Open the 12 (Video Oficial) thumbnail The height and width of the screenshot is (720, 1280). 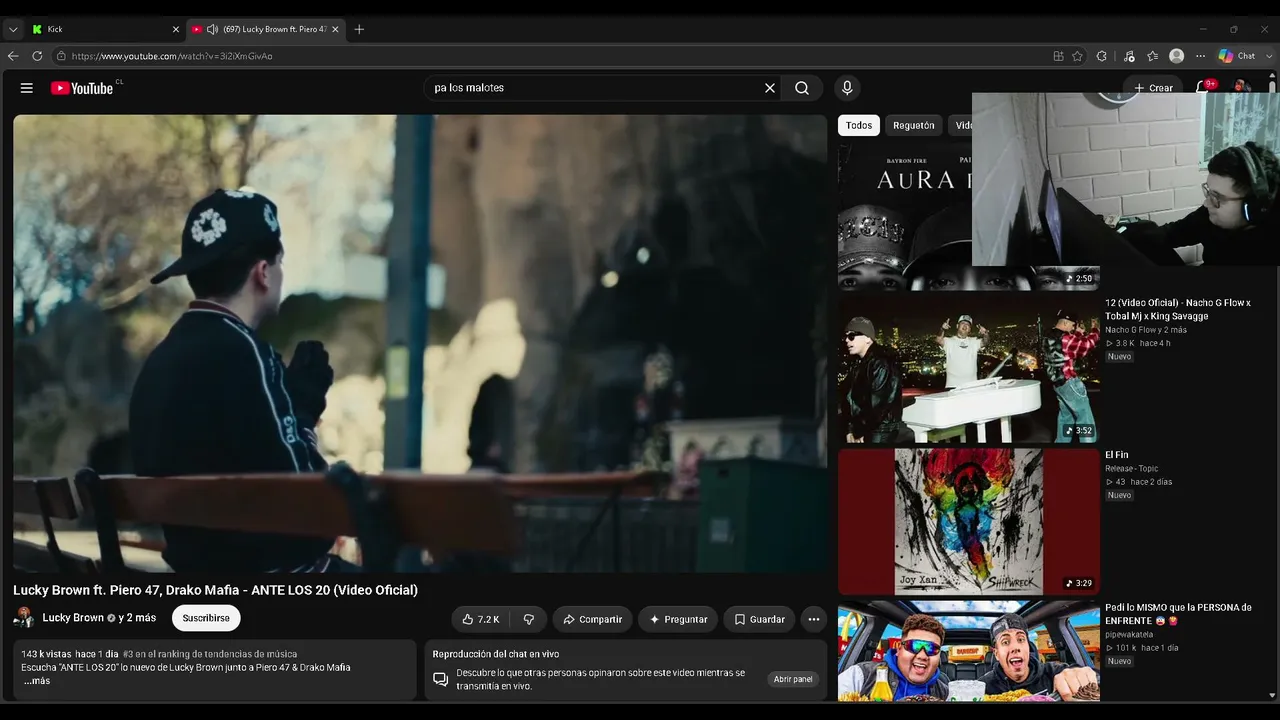coord(969,368)
